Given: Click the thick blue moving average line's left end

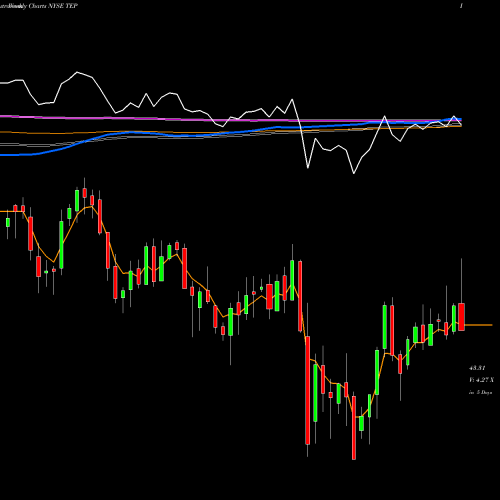Looking at the screenshot, I should pyautogui.click(x=2, y=155).
